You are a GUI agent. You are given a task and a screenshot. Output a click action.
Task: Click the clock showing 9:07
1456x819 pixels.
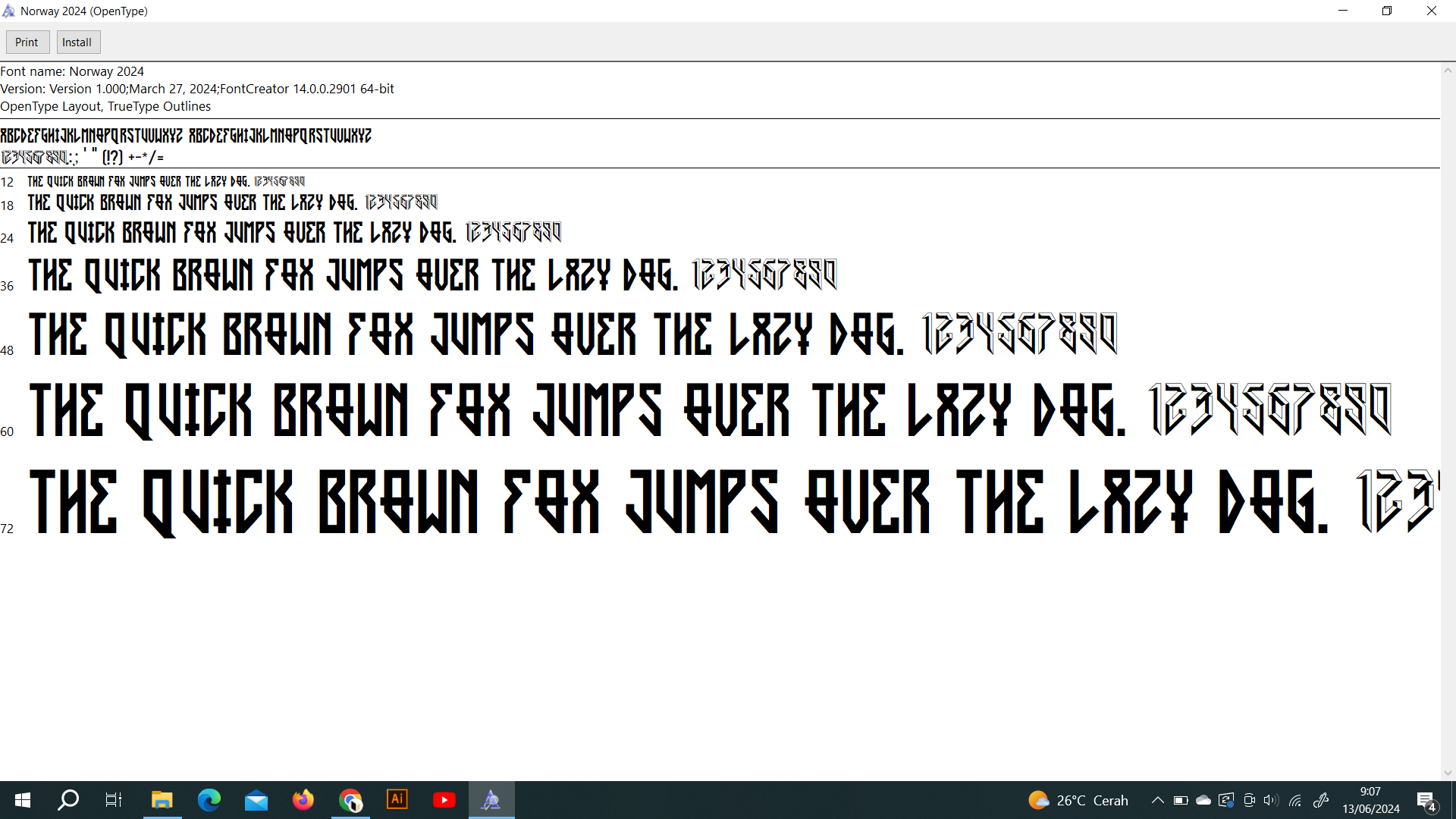click(1370, 800)
